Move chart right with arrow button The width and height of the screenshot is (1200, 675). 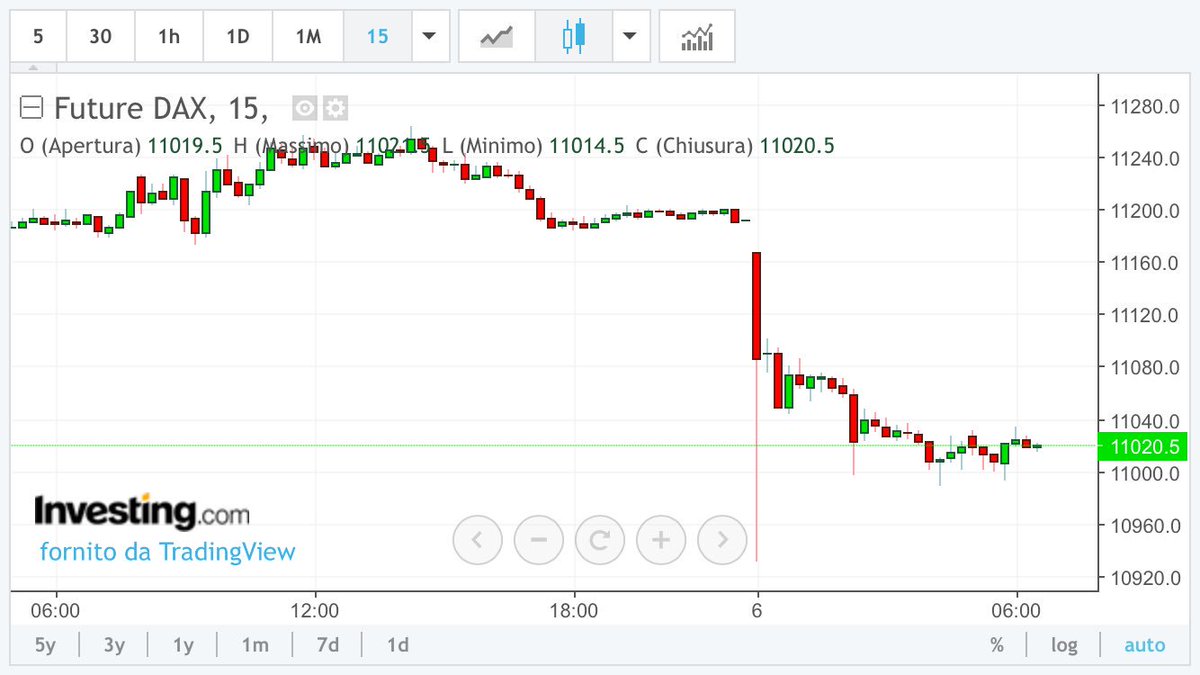click(721, 541)
